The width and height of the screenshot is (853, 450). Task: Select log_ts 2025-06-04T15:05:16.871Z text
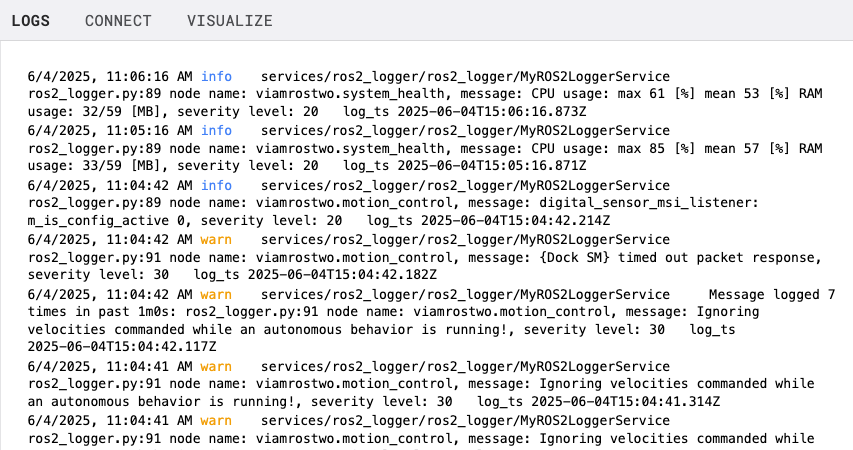(x=465, y=166)
